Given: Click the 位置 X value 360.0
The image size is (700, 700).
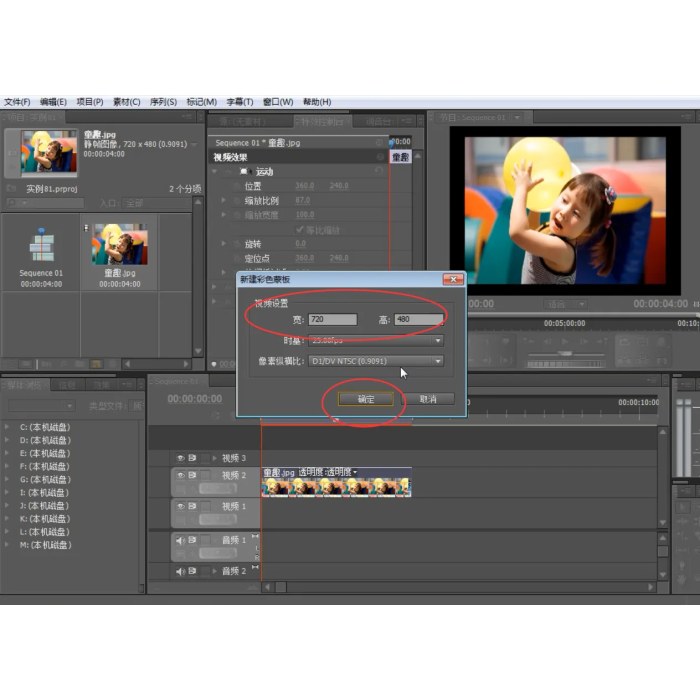Looking at the screenshot, I should [304, 186].
